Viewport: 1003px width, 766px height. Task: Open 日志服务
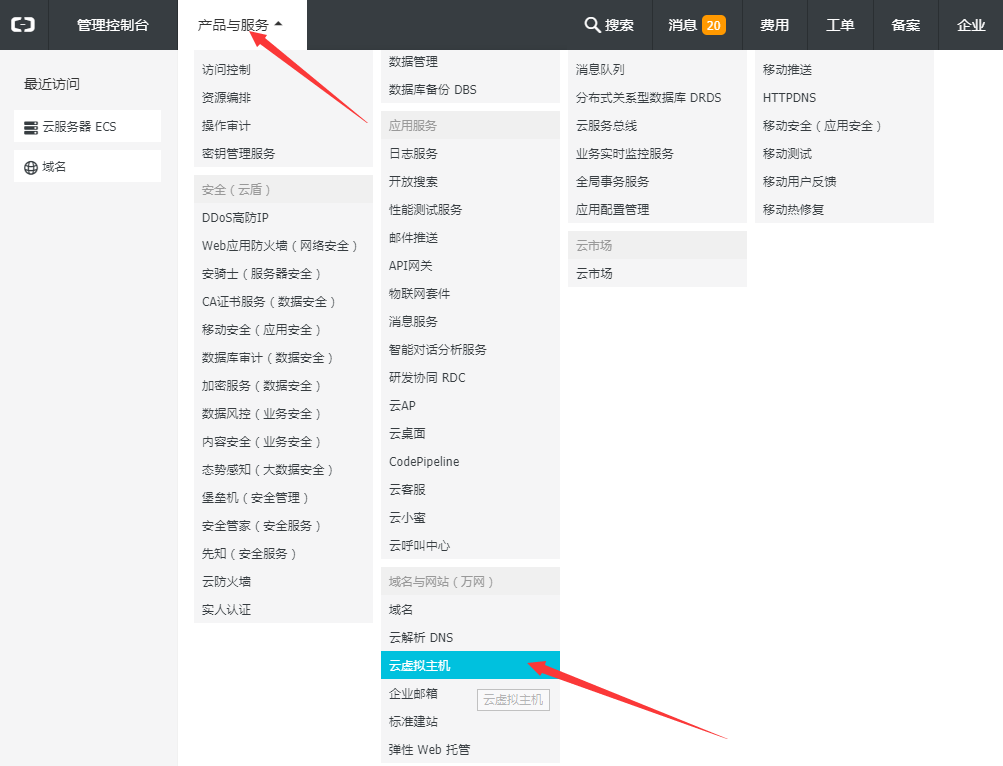click(413, 154)
